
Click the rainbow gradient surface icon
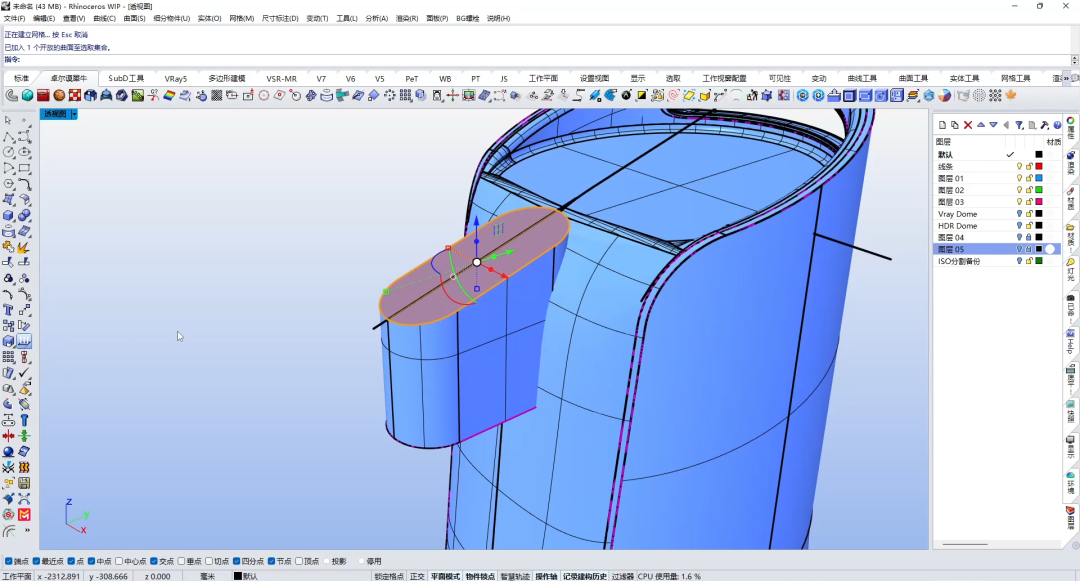coord(169,95)
